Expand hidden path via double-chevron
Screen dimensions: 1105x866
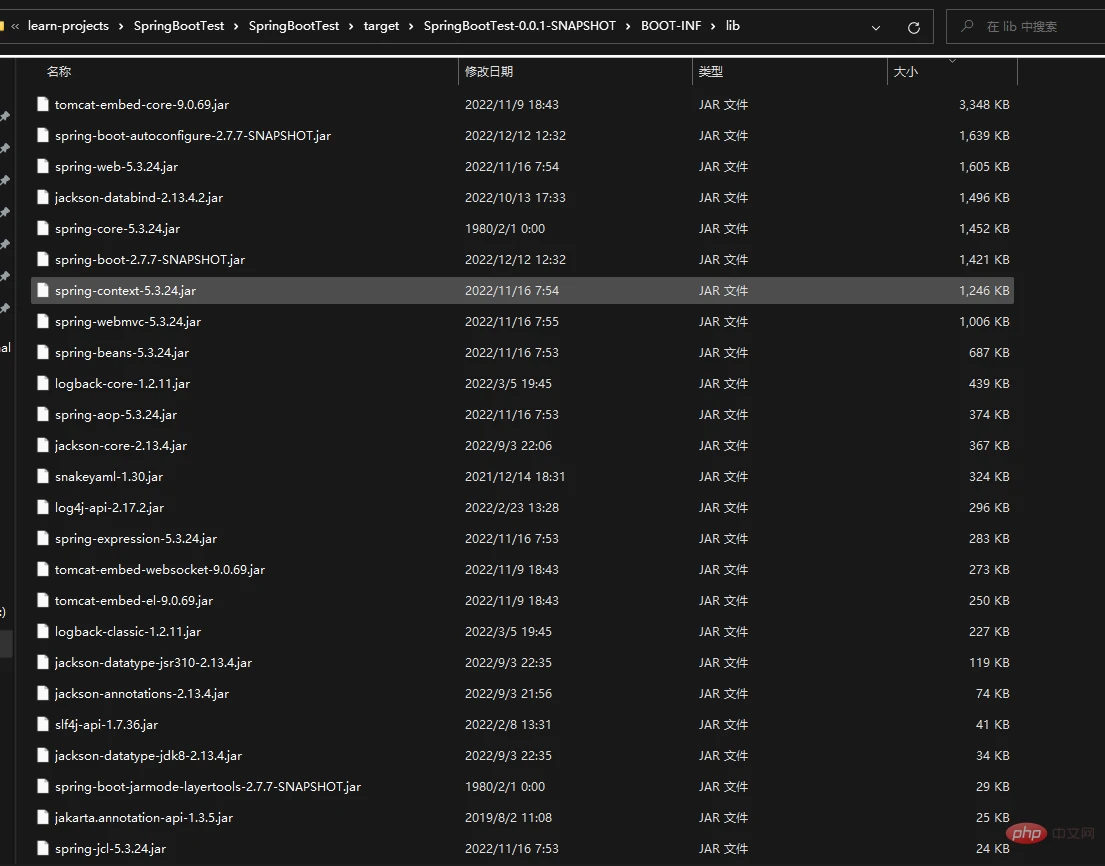pyautogui.click(x=15, y=26)
